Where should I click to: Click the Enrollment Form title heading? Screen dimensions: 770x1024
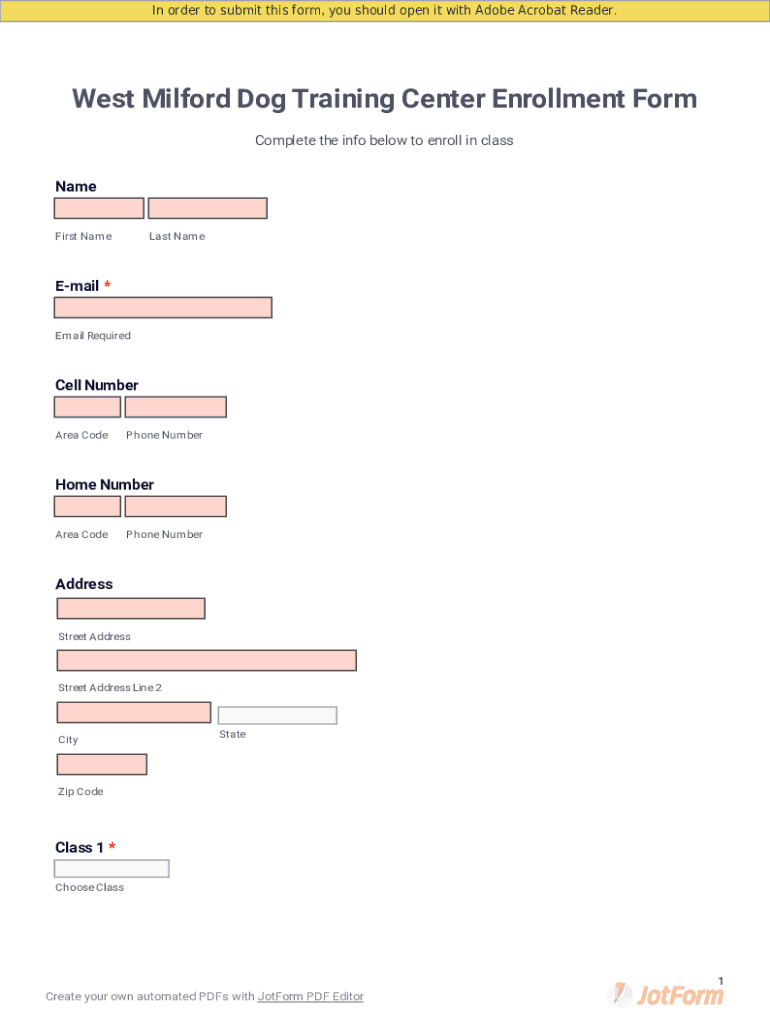click(385, 99)
